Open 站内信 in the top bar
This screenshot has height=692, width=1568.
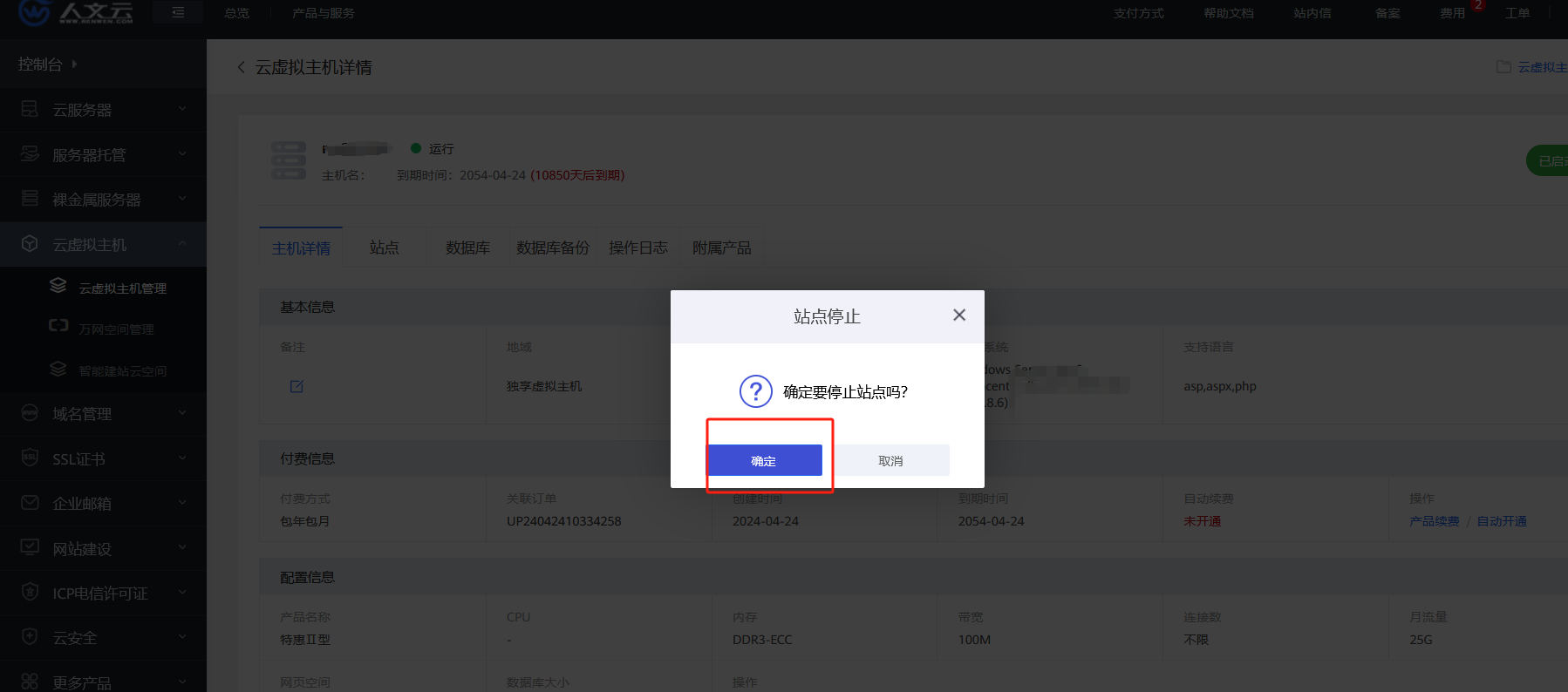click(1312, 13)
